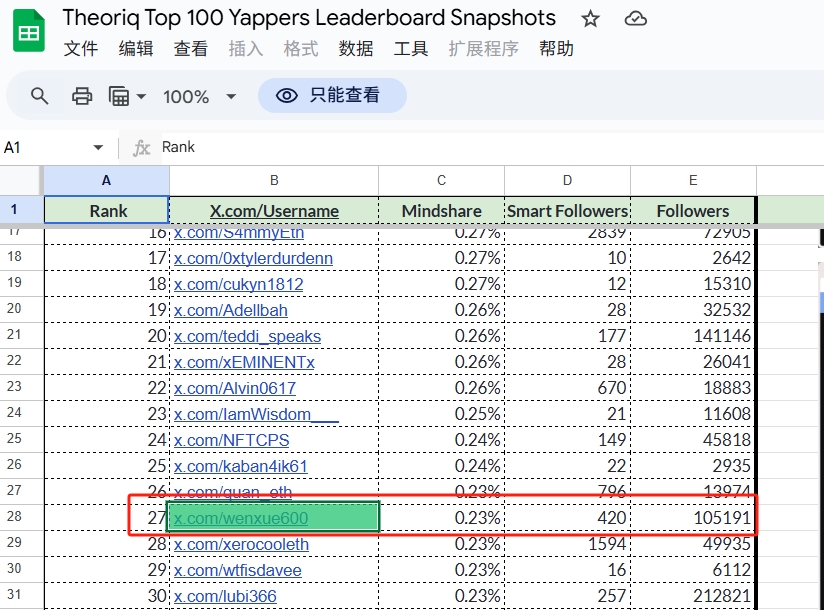Open link x.com/wtfisdavee
Screen dimensions: 824x610
point(238,571)
